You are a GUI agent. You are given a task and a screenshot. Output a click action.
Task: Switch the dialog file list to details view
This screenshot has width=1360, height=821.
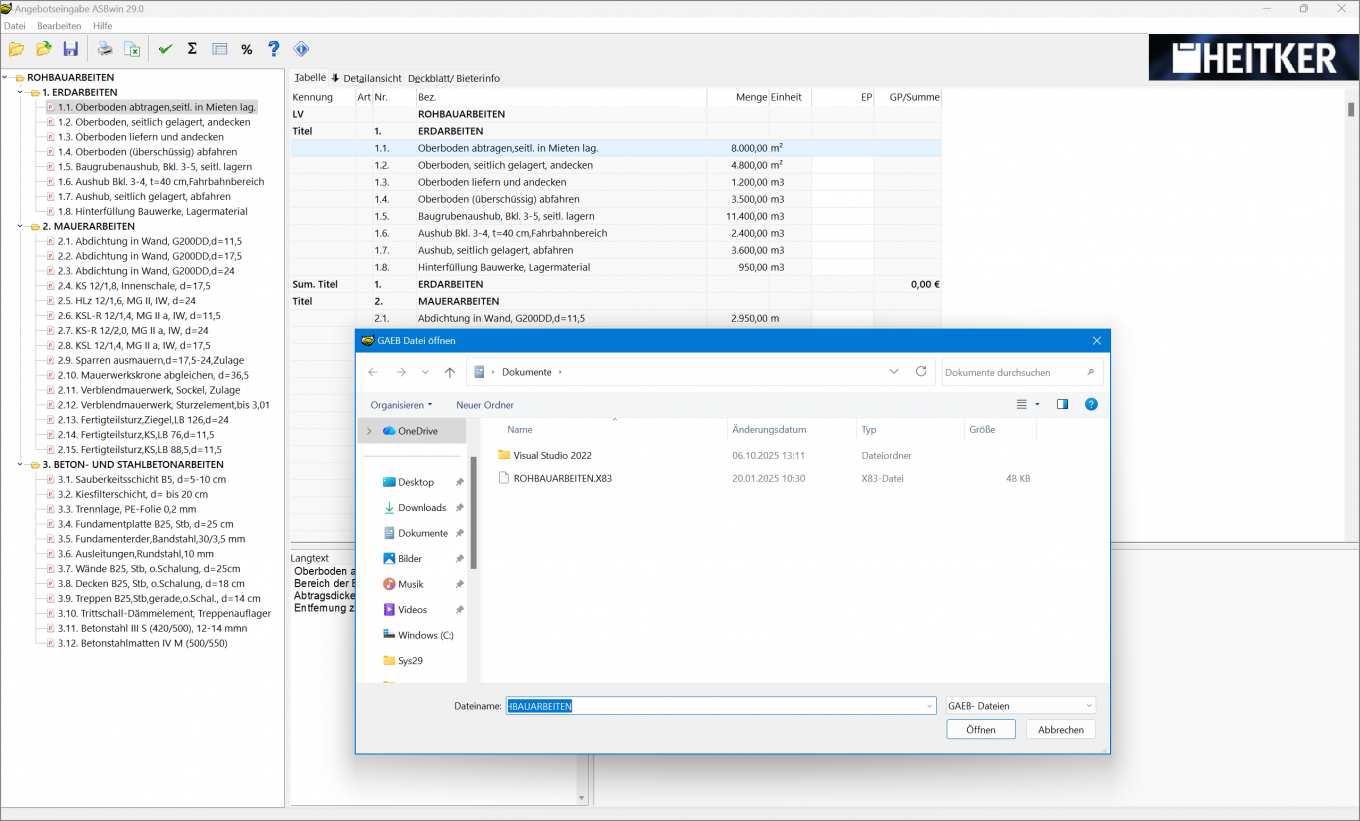click(1021, 404)
